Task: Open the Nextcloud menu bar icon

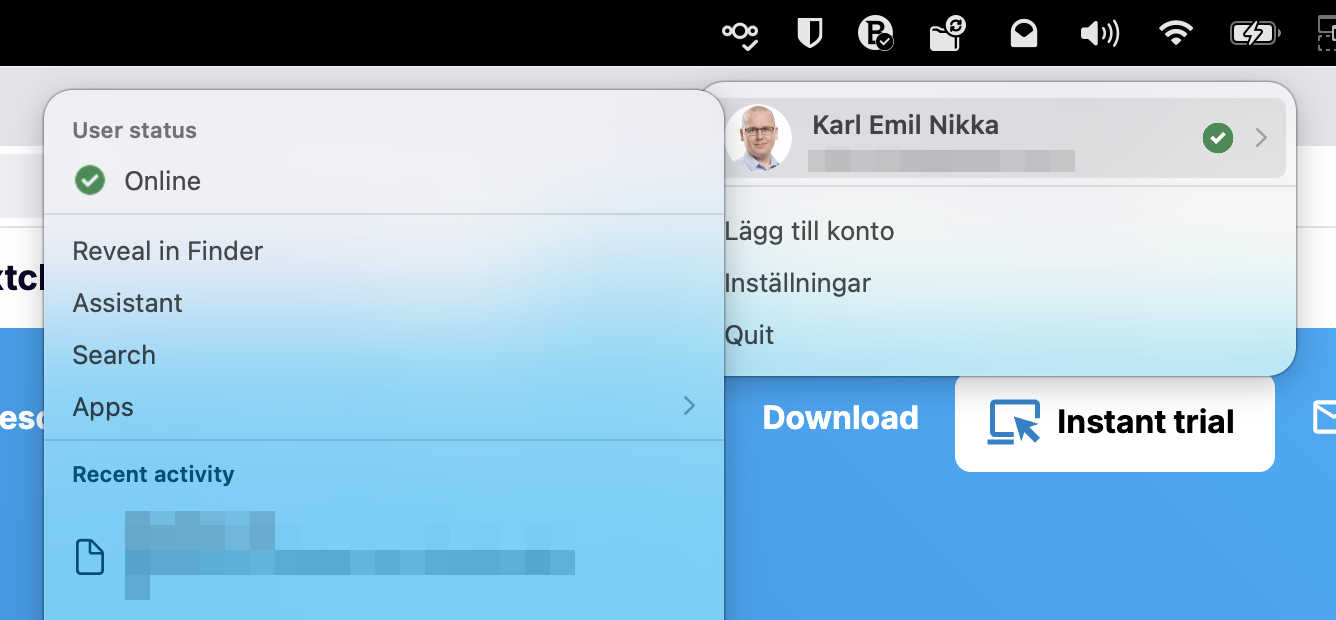Action: coord(740,35)
